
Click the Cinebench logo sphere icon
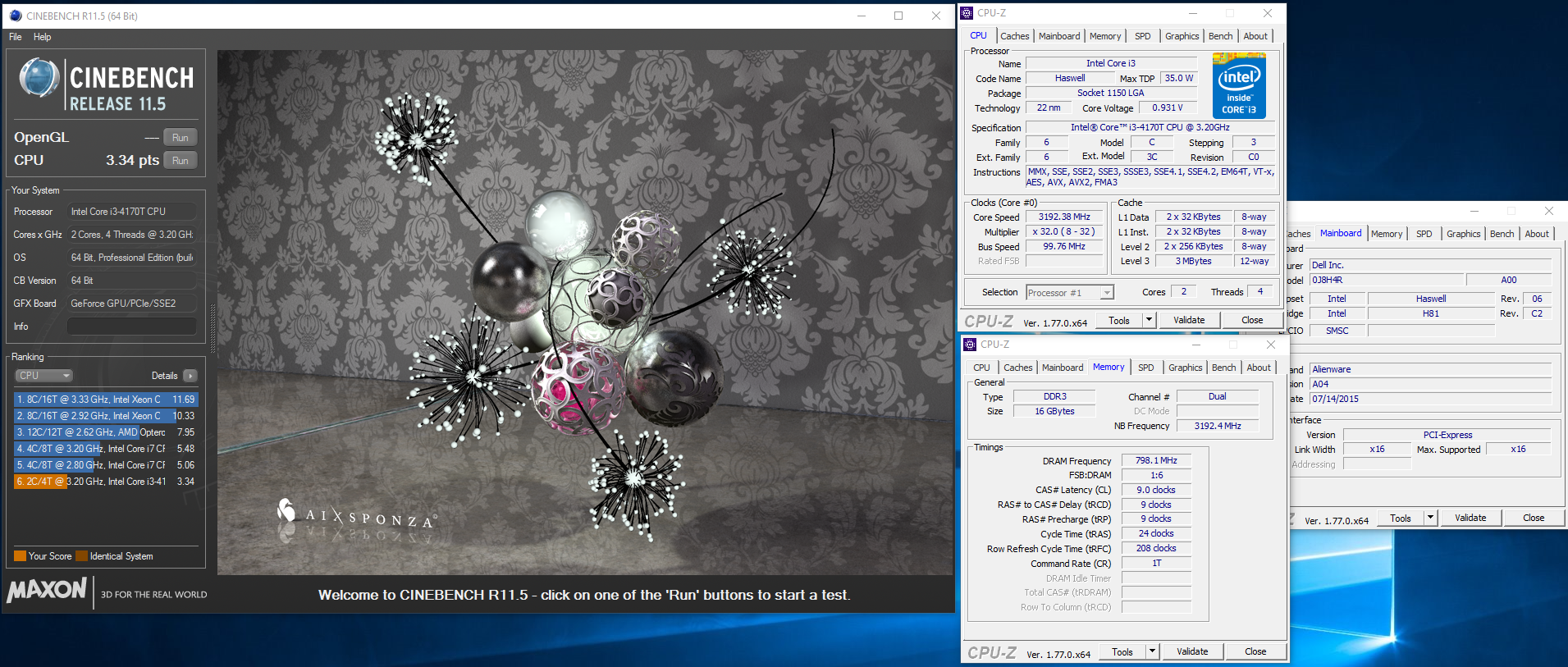pos(39,80)
